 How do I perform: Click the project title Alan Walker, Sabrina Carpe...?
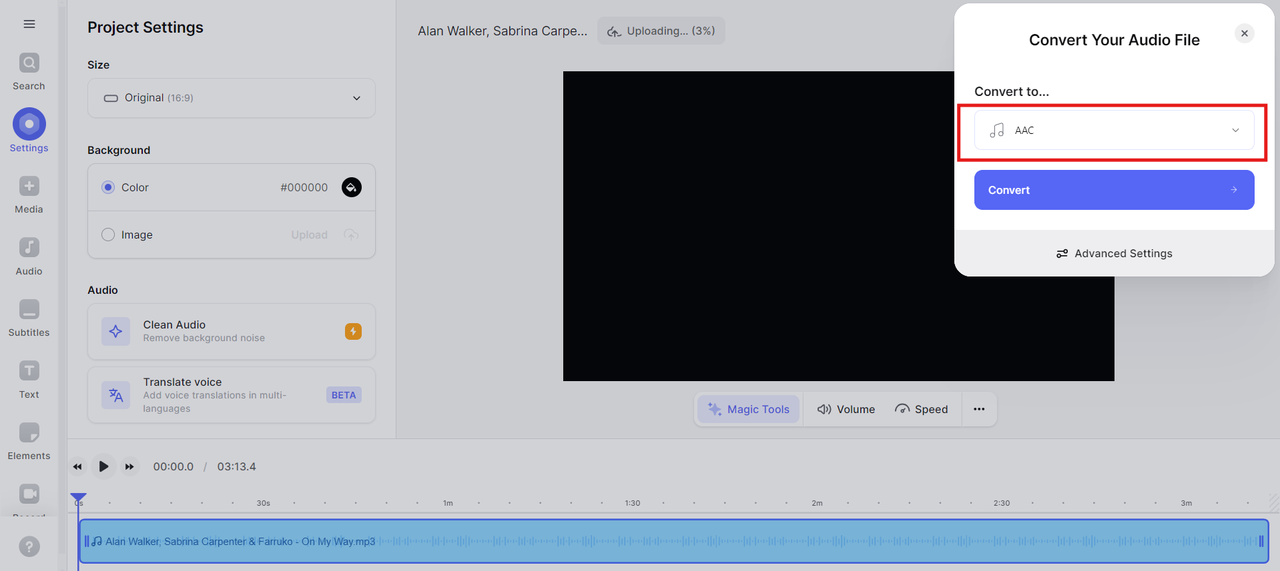click(503, 31)
